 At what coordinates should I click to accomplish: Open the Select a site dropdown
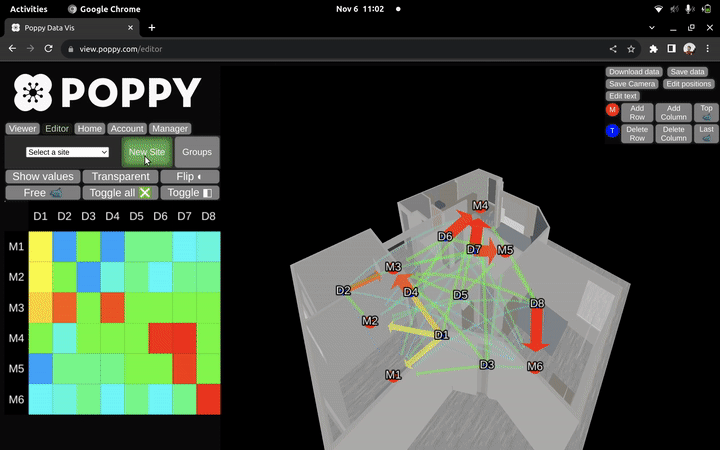click(68, 152)
